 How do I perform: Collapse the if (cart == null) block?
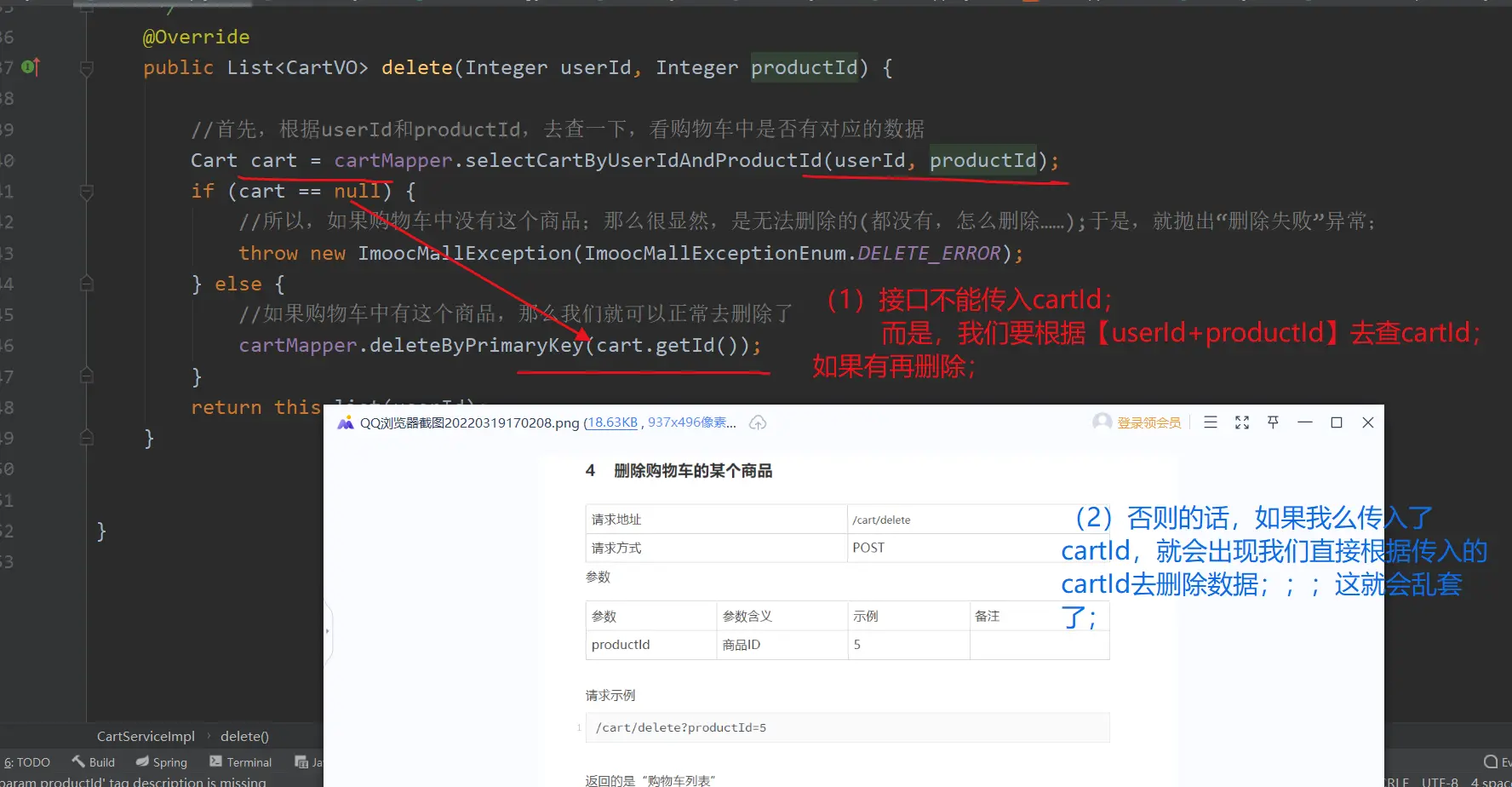[86, 192]
